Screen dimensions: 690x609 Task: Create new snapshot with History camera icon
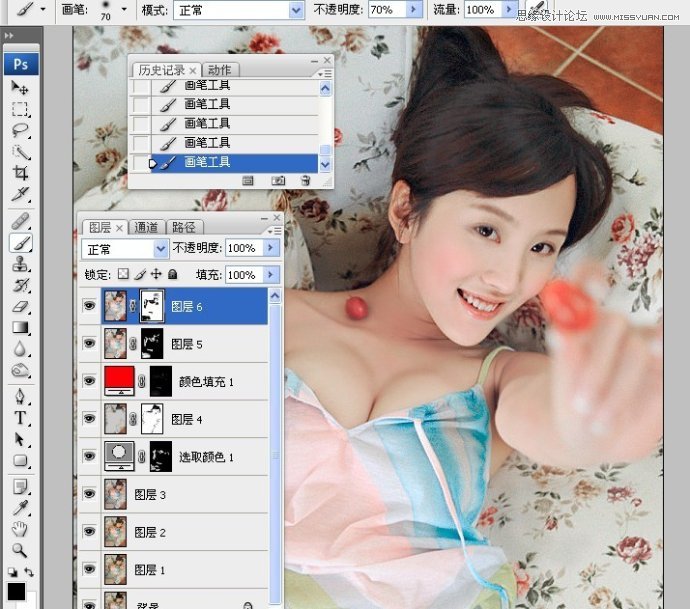(x=279, y=180)
